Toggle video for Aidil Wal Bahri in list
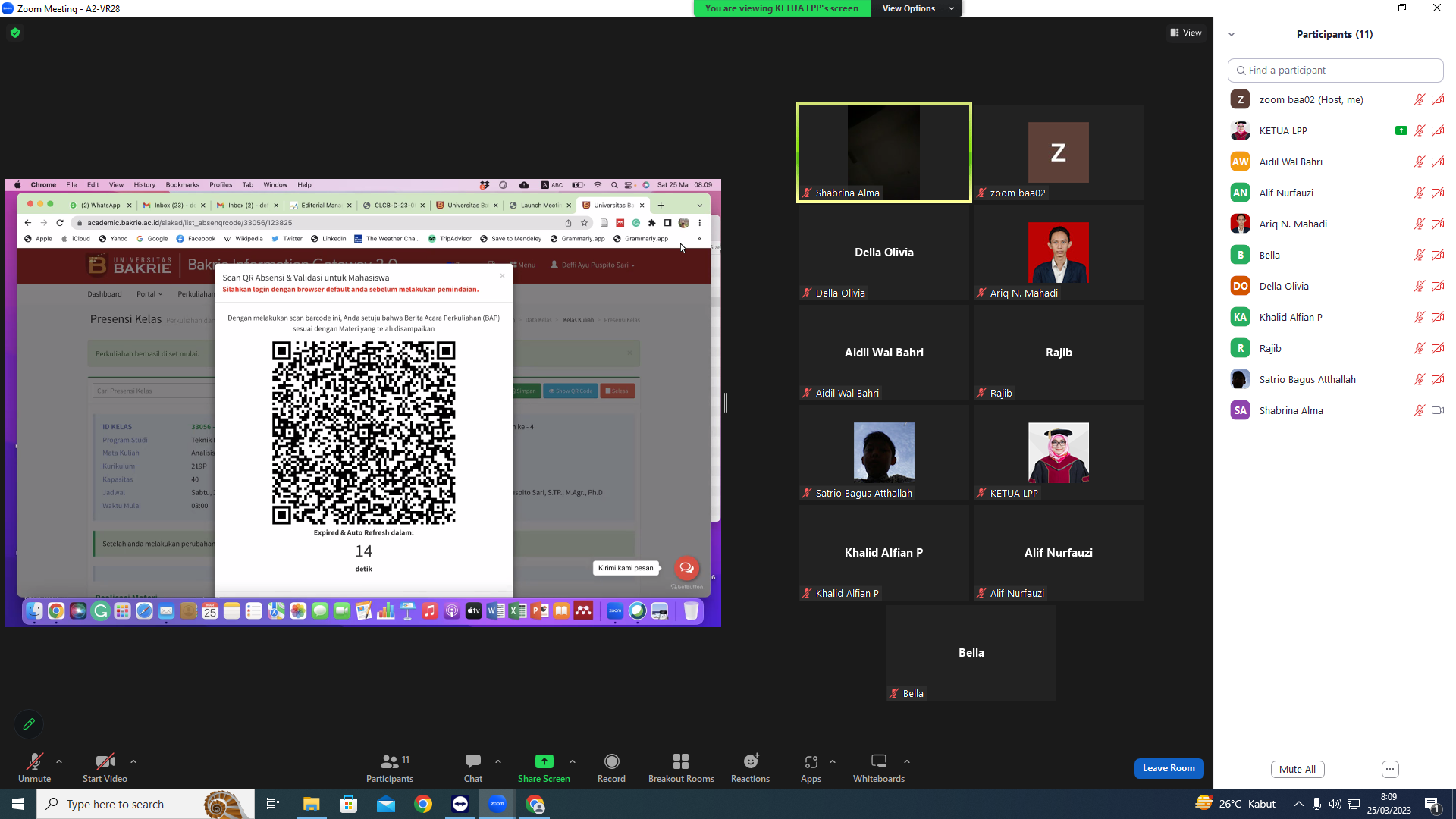This screenshot has height=819, width=1456. click(x=1438, y=162)
